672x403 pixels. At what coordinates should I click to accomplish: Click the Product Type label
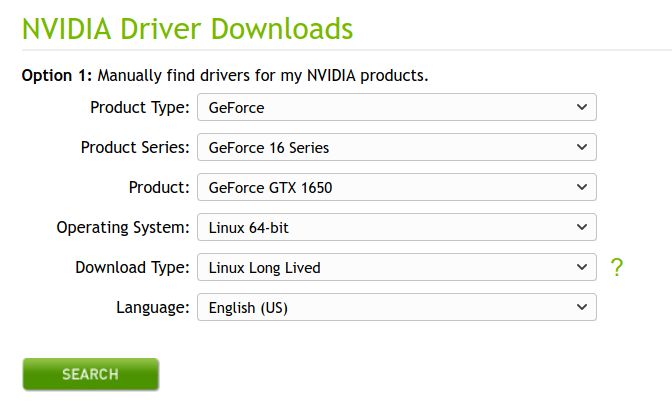(140, 107)
